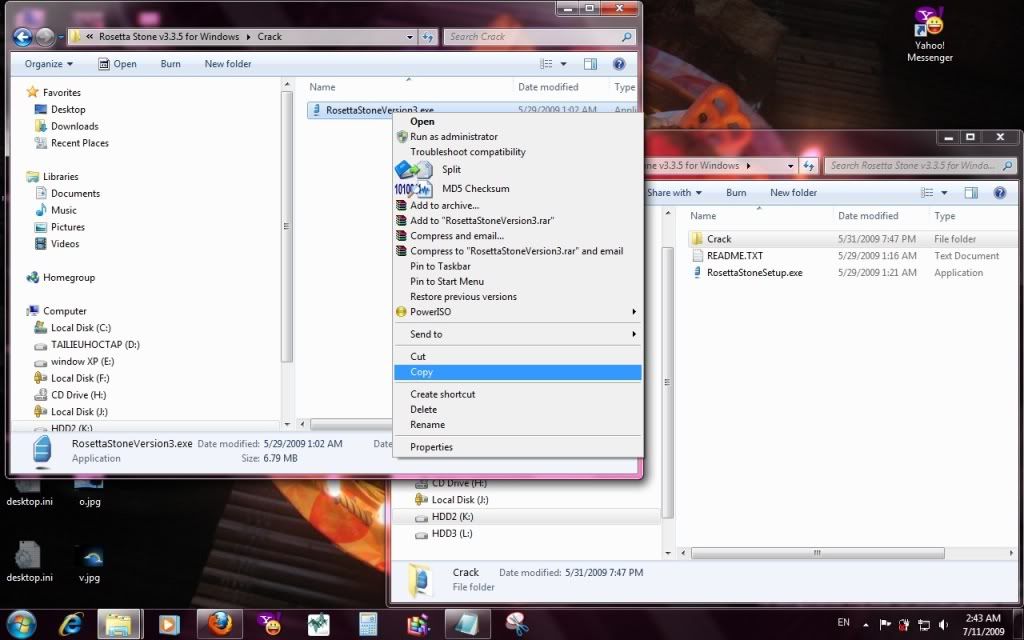Image resolution: width=1024 pixels, height=640 pixels.
Task: Go back in the Crack window
Action: pos(23,37)
